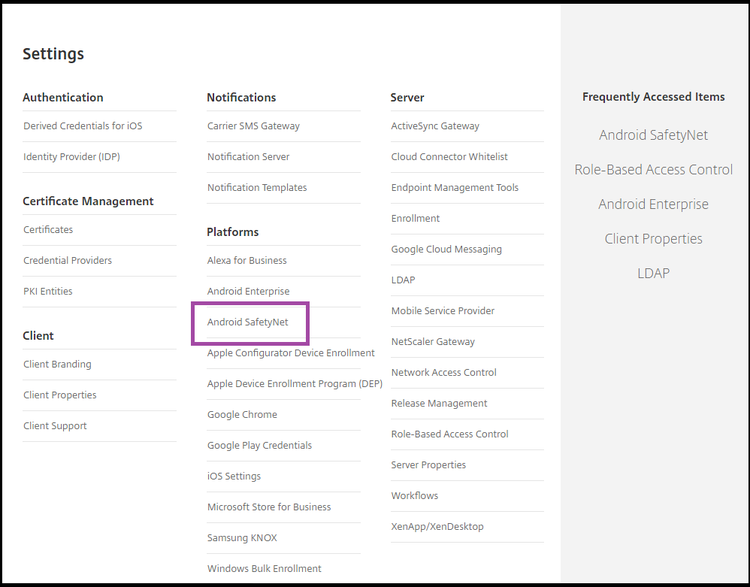Open Endpoint Management Tools
Screen dimensions: 750x587
pos(455,188)
